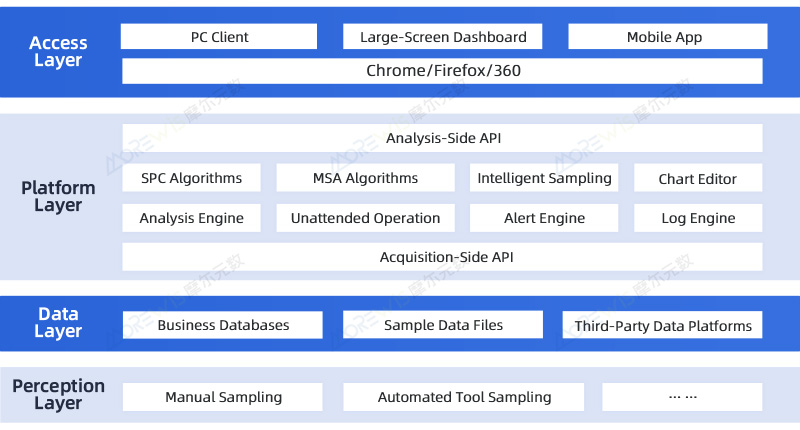Image resolution: width=800 pixels, height=430 pixels.
Task: Select the Log Engine block
Action: pos(697,218)
